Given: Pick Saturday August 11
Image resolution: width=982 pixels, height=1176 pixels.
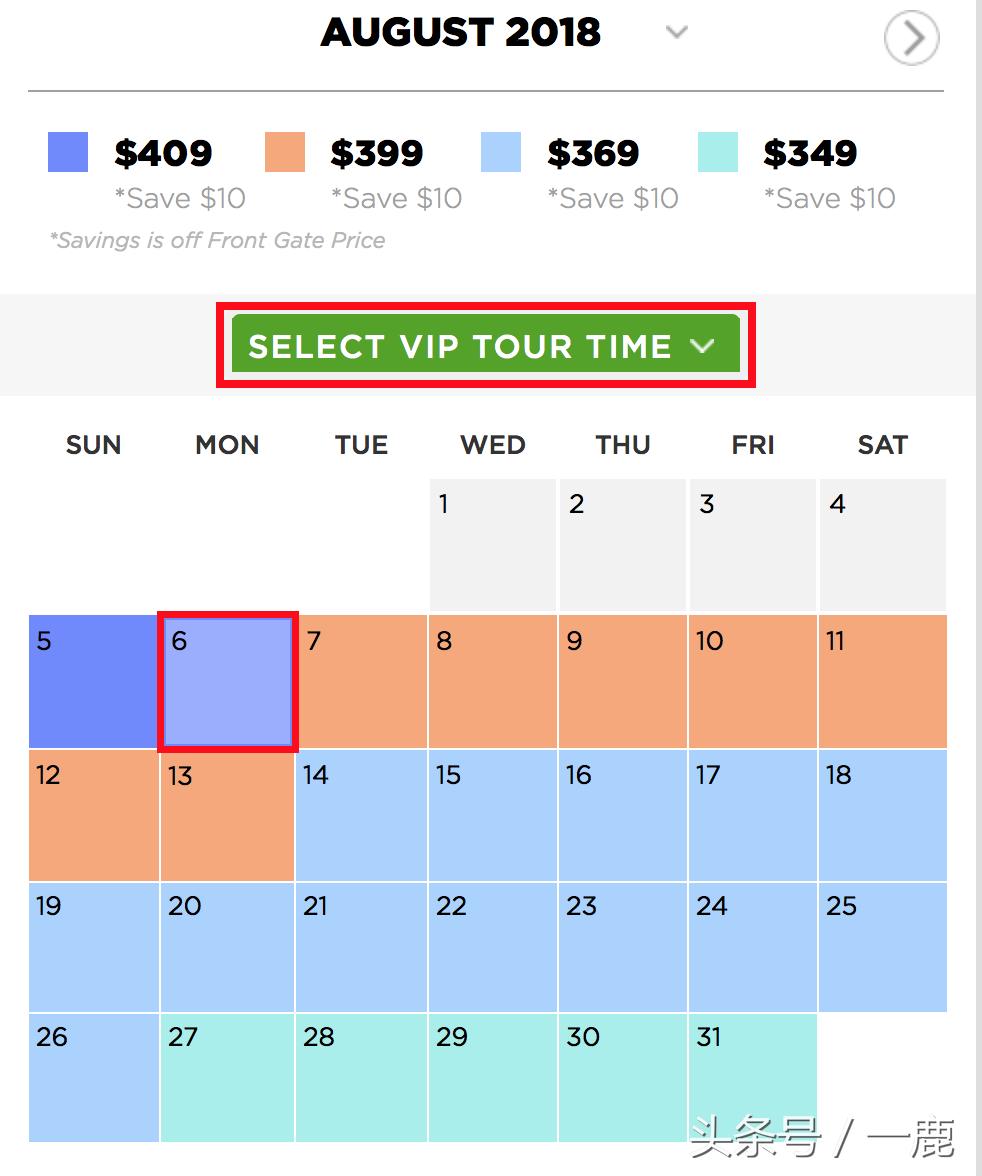Looking at the screenshot, I should click(882, 681).
